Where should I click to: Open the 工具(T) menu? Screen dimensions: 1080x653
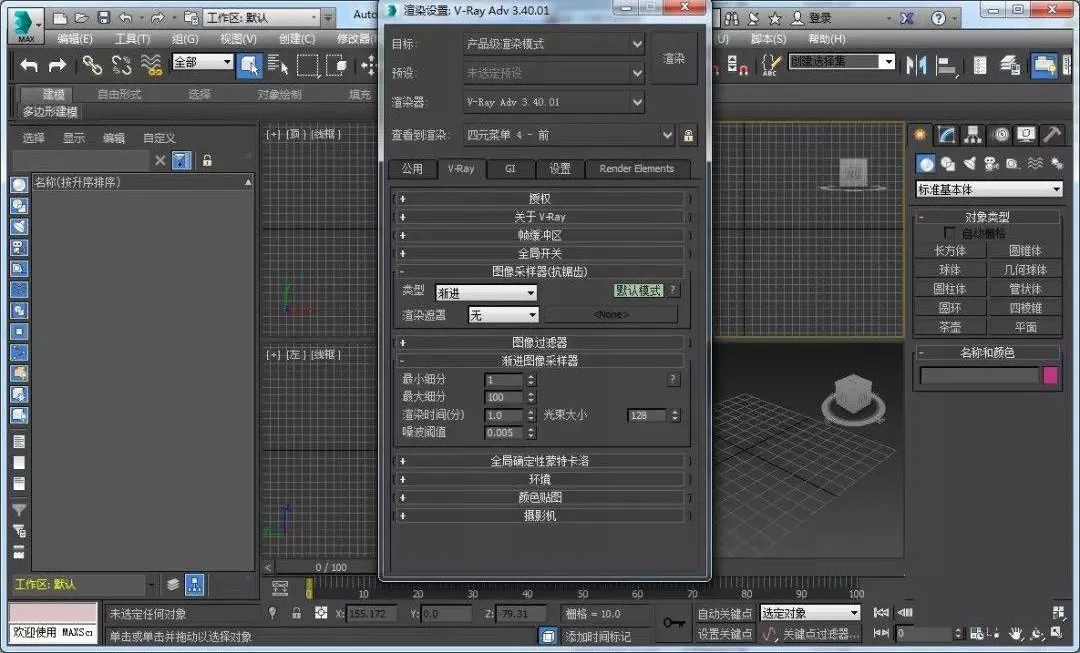click(x=132, y=39)
